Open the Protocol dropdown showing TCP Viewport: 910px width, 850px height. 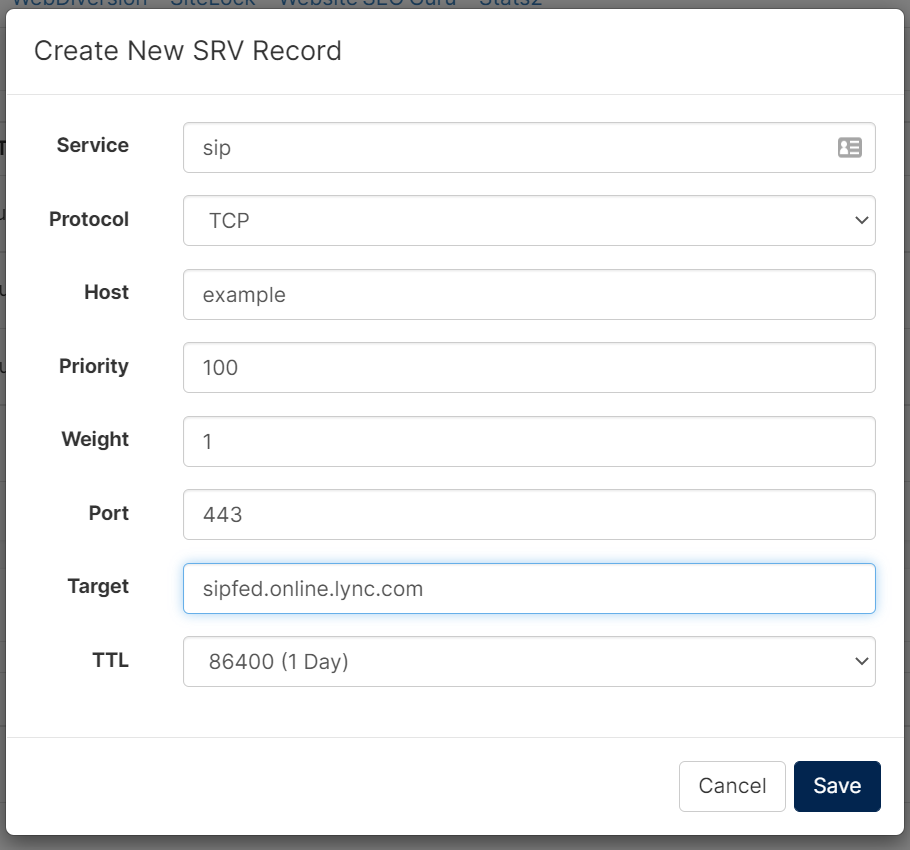529,220
